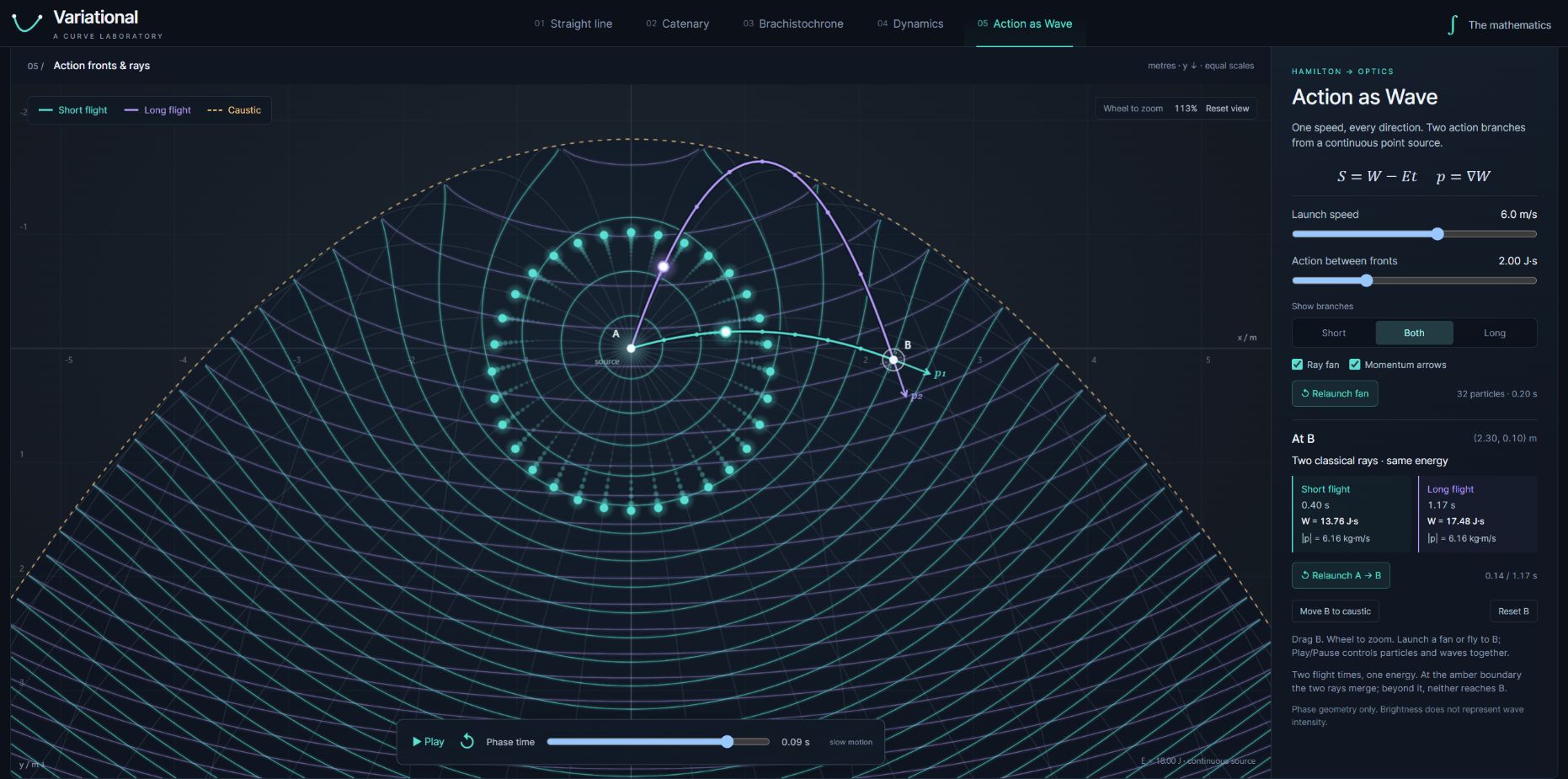Toggle Short flight in the legend
Image resolution: width=1568 pixels, height=779 pixels.
point(73,110)
